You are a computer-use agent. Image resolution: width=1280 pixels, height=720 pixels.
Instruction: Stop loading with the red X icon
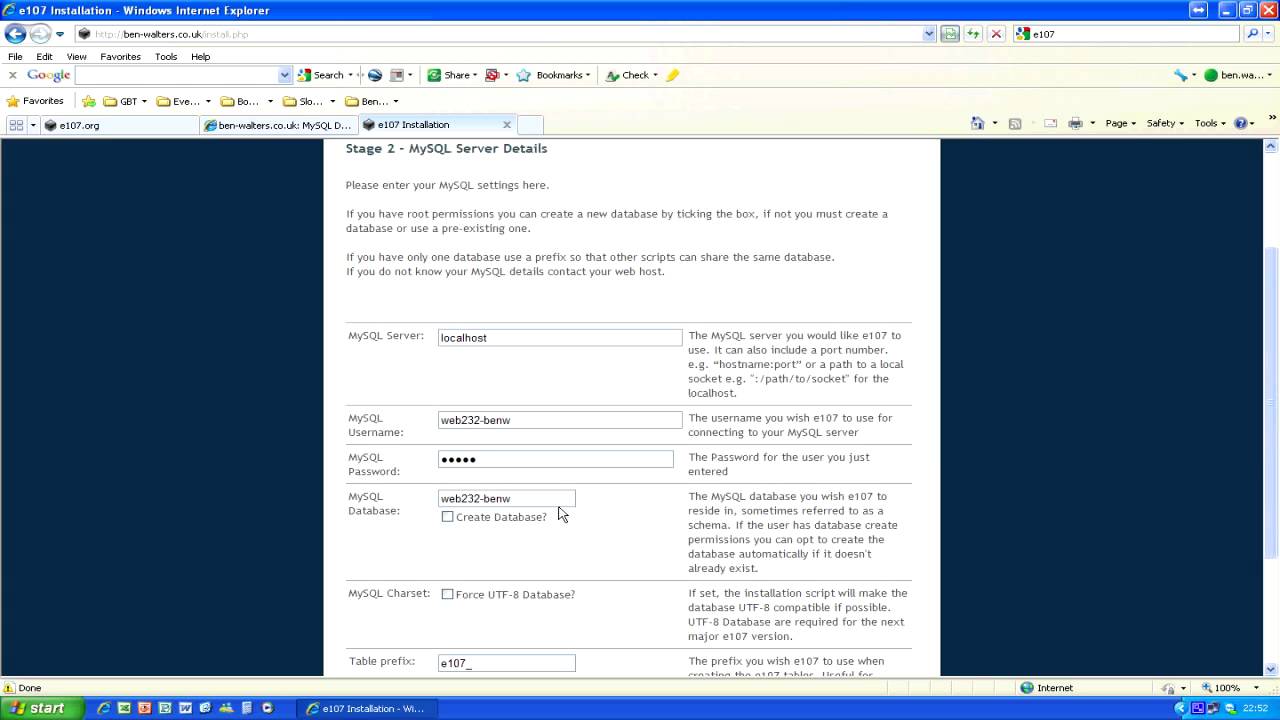click(996, 34)
